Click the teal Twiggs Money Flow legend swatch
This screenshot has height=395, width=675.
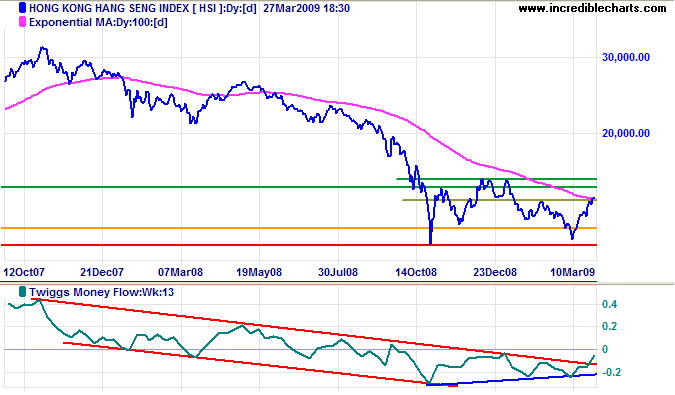[x=22, y=292]
